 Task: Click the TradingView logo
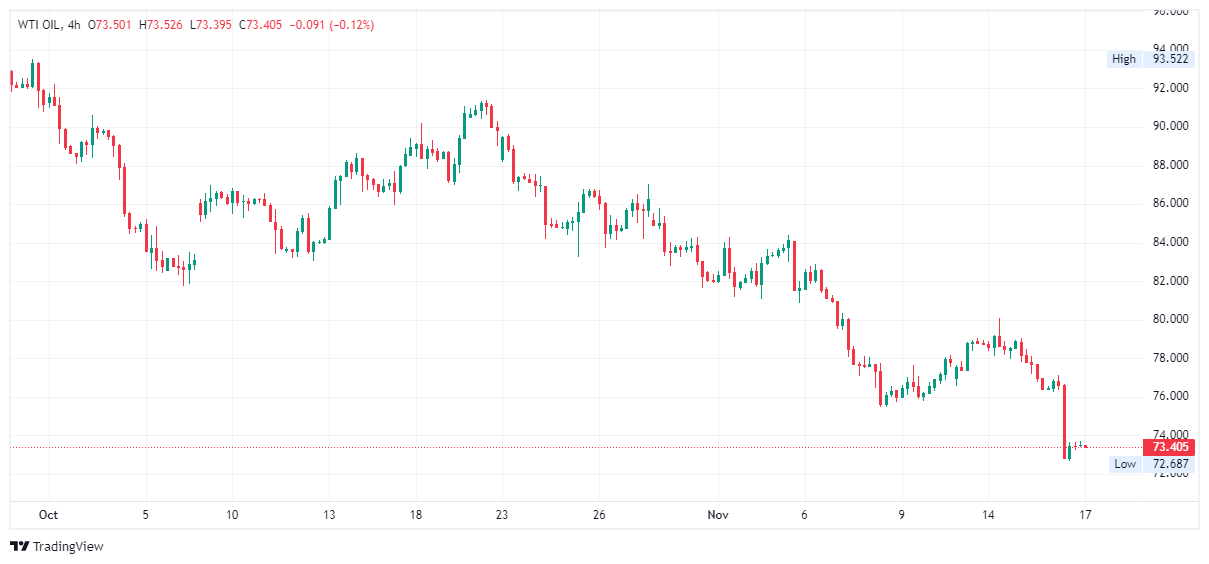pyautogui.click(x=57, y=547)
